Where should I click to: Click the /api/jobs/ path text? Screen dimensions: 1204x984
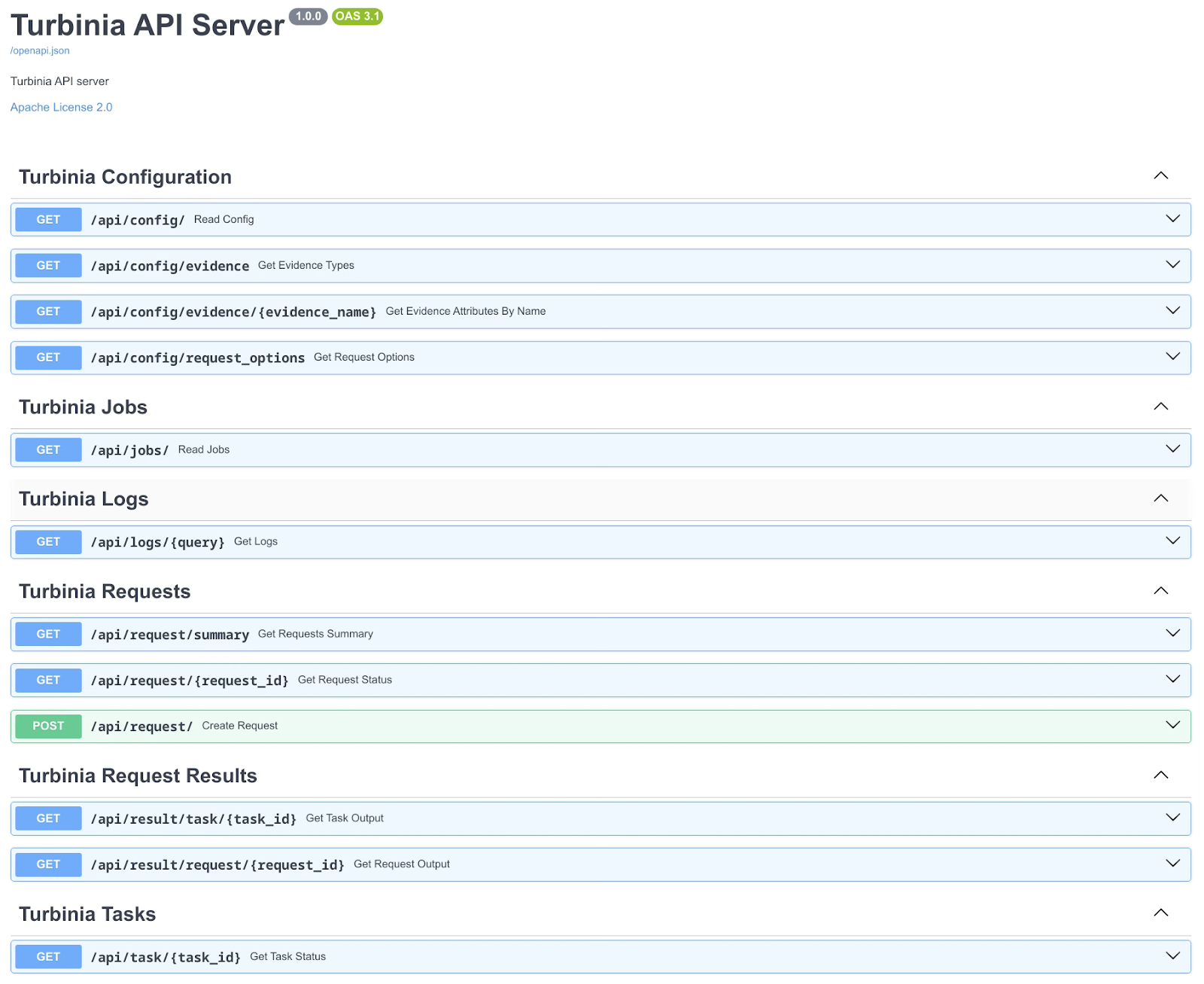(x=129, y=450)
